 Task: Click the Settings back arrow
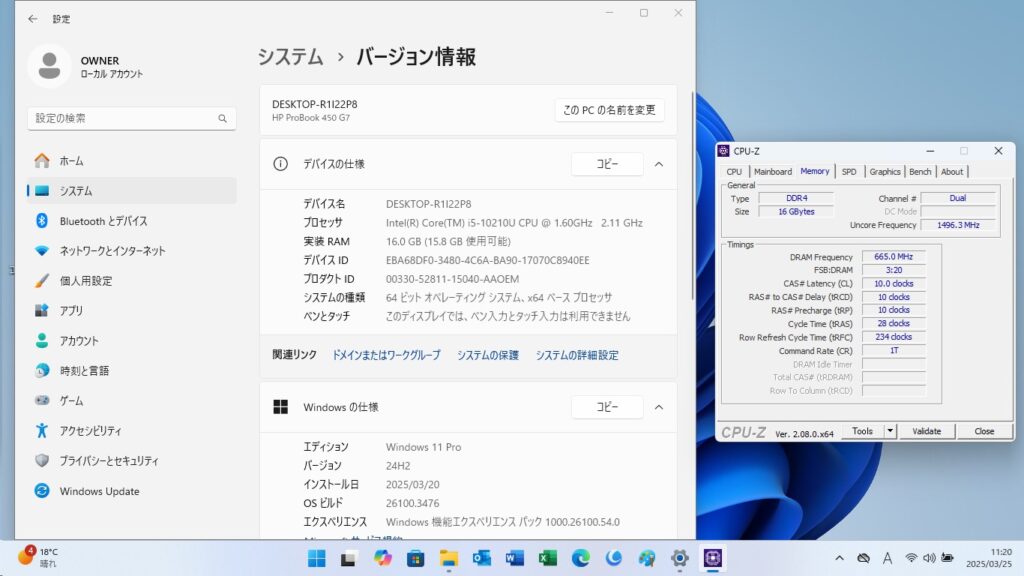33,19
